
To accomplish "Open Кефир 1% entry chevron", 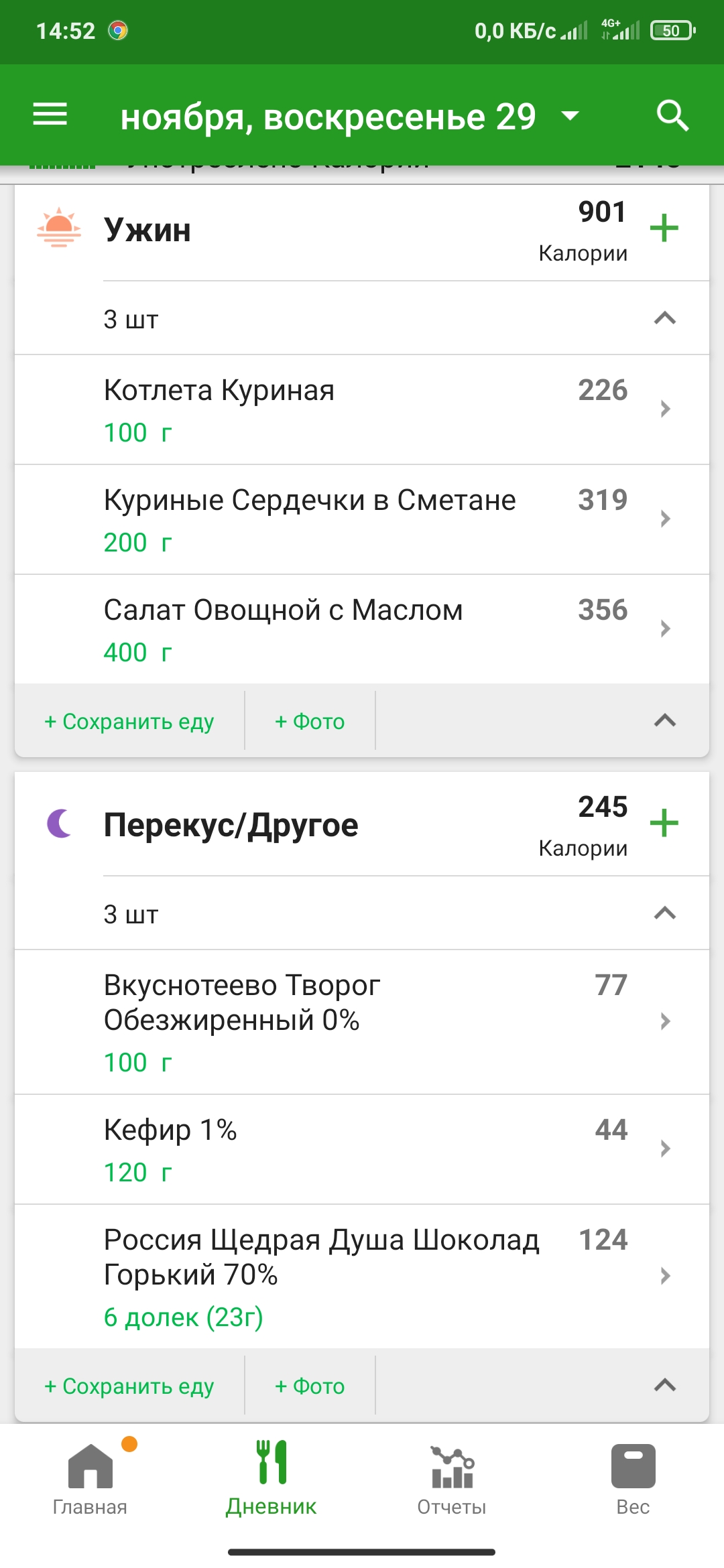I will point(665,1149).
